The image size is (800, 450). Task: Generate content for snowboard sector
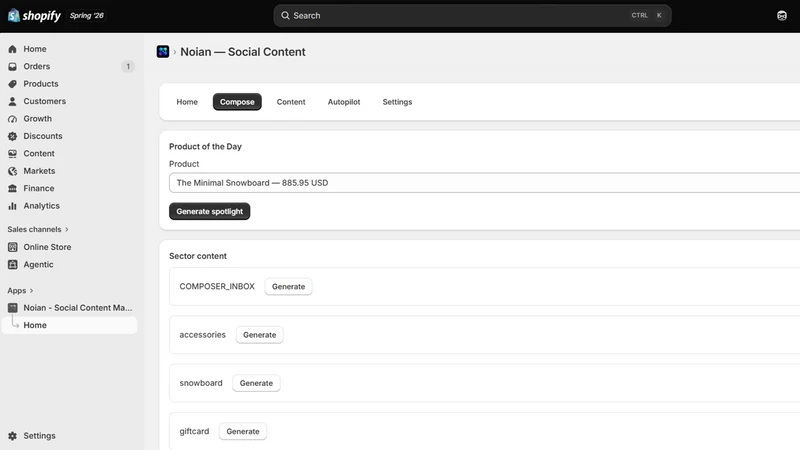click(256, 383)
